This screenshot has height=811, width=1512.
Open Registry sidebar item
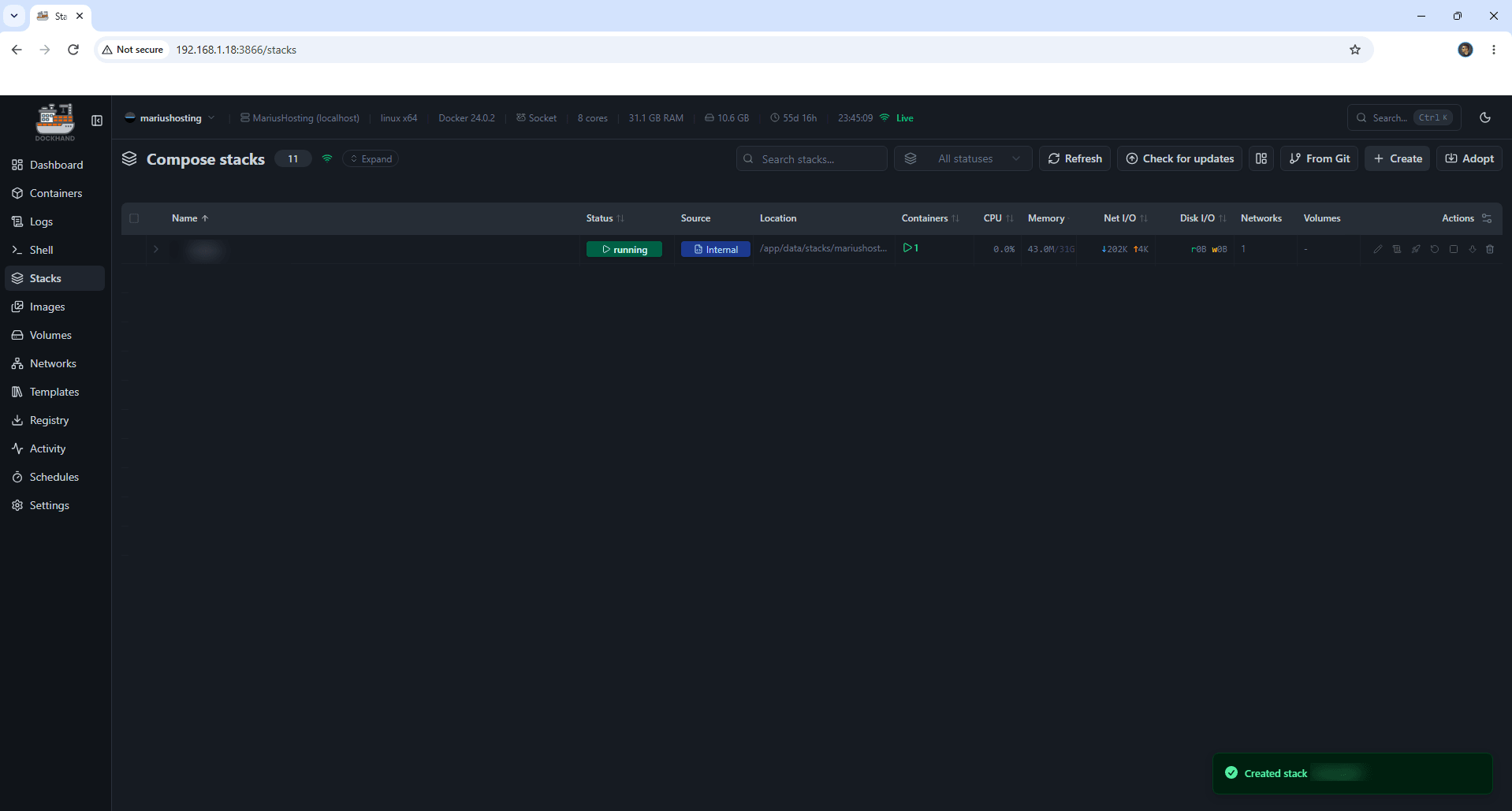[55, 420]
